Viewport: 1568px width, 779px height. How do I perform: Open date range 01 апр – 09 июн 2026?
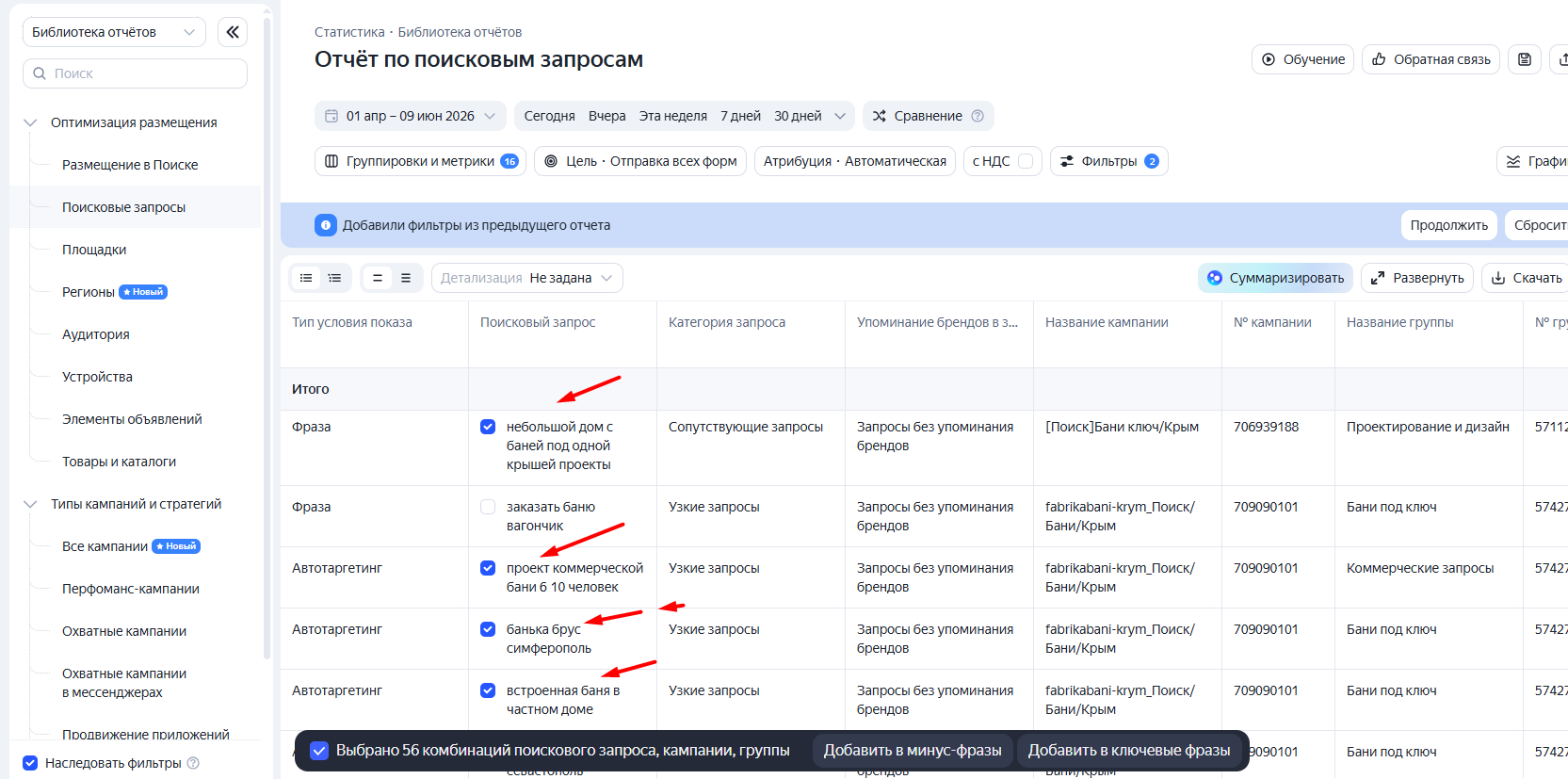tap(411, 116)
